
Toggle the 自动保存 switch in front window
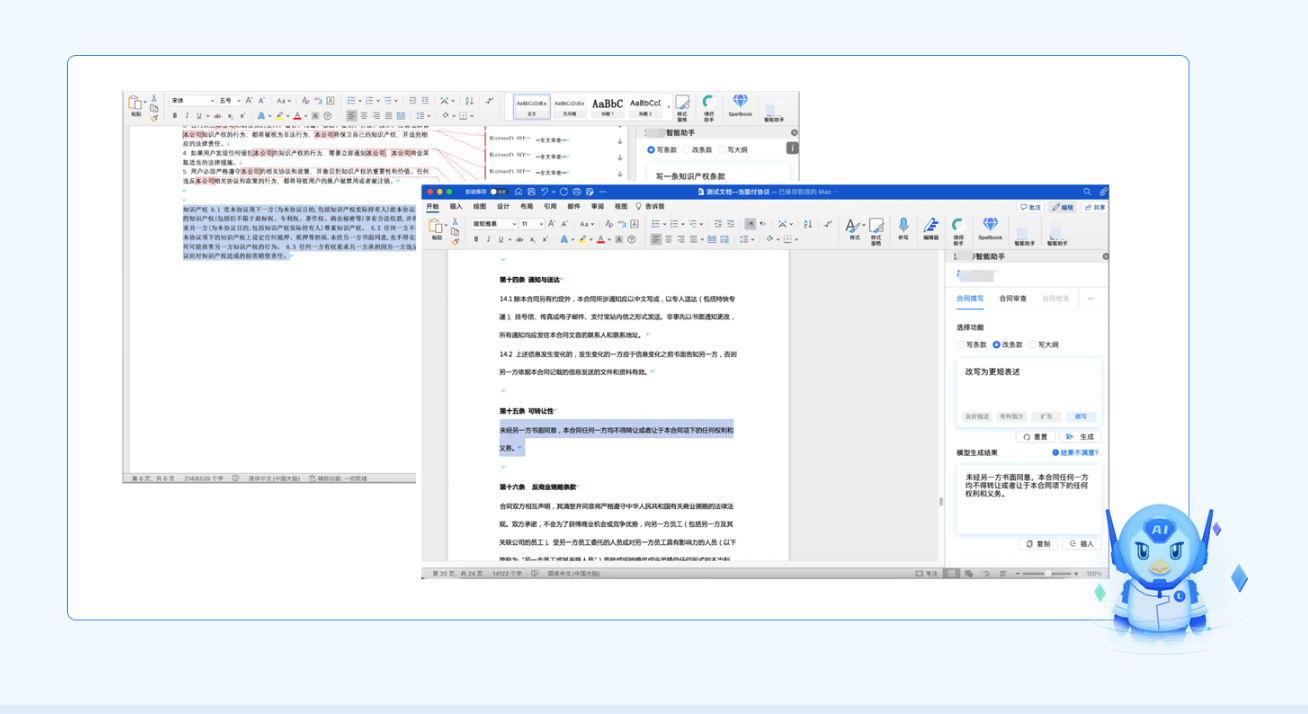click(499, 192)
